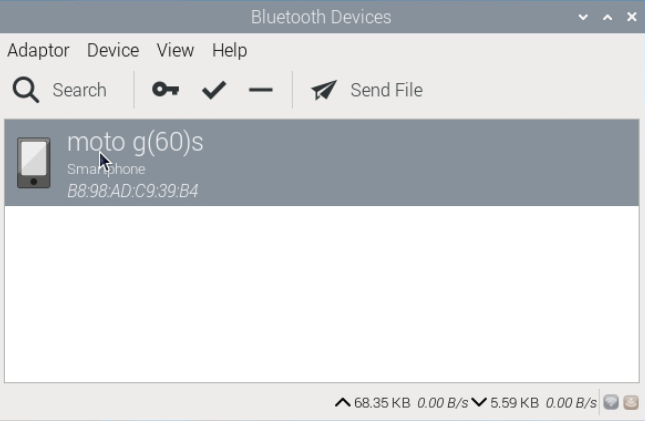Remove device using the minus icon
Screen dimensions: 645x421
click(261, 90)
